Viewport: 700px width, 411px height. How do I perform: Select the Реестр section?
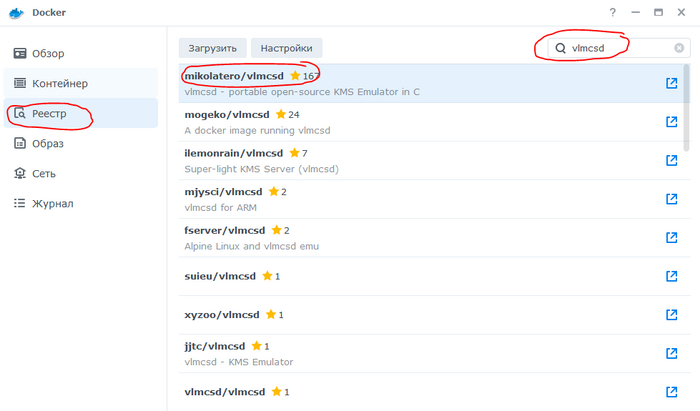click(81, 113)
